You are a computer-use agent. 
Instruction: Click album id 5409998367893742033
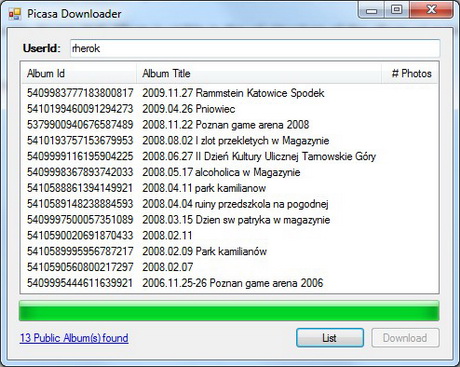[80, 172]
